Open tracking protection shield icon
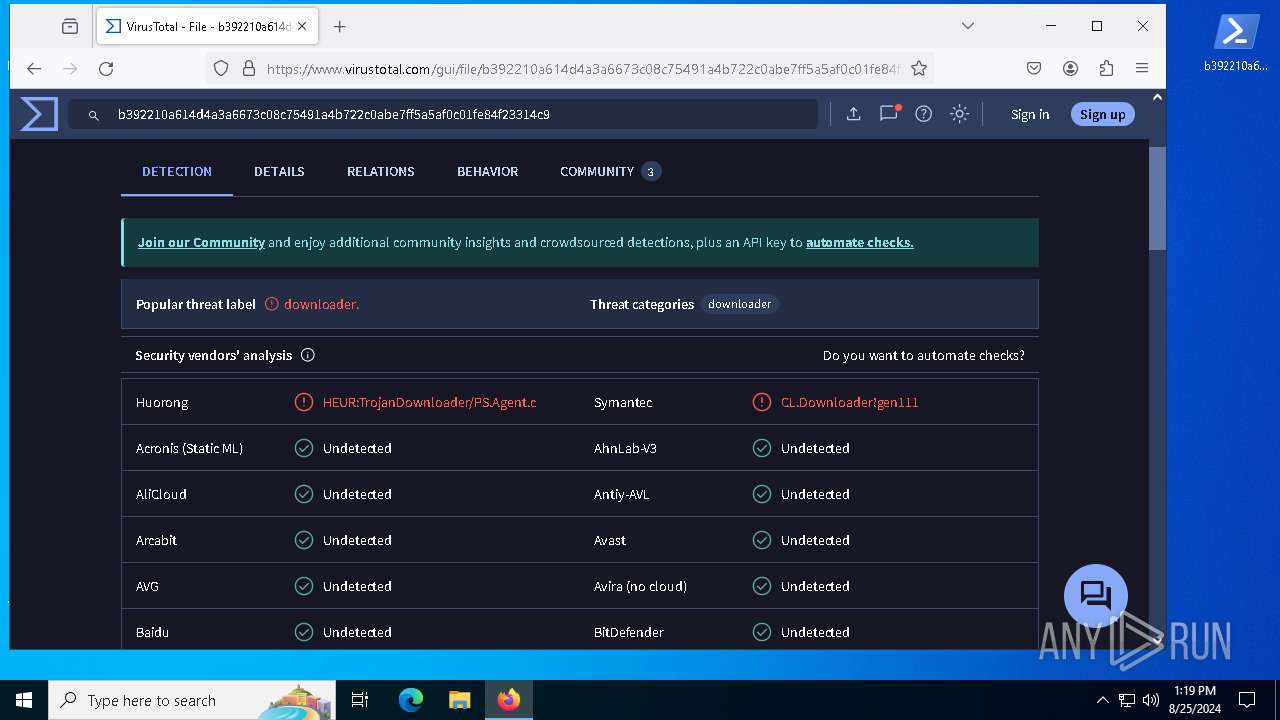1280x720 pixels. click(x=221, y=69)
